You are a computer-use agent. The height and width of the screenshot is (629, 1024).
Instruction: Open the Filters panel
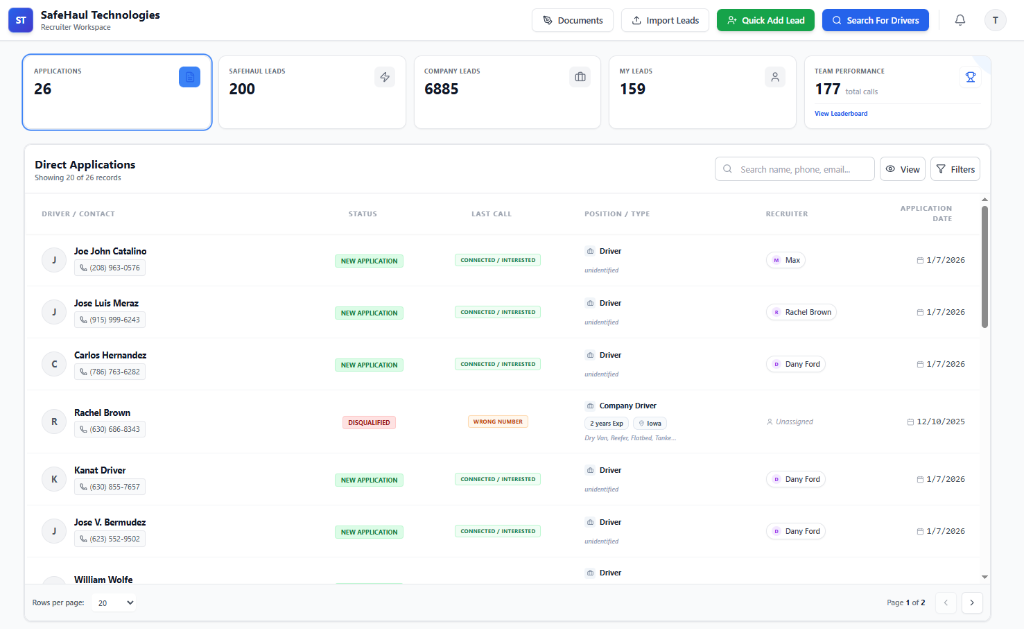955,170
